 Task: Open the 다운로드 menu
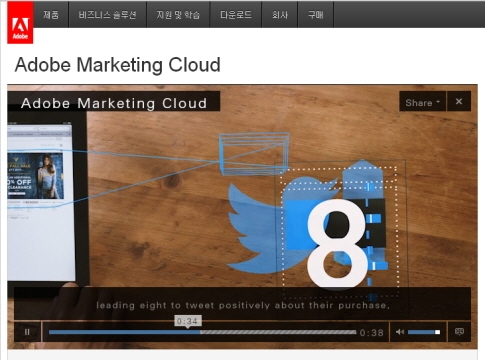pyautogui.click(x=236, y=14)
